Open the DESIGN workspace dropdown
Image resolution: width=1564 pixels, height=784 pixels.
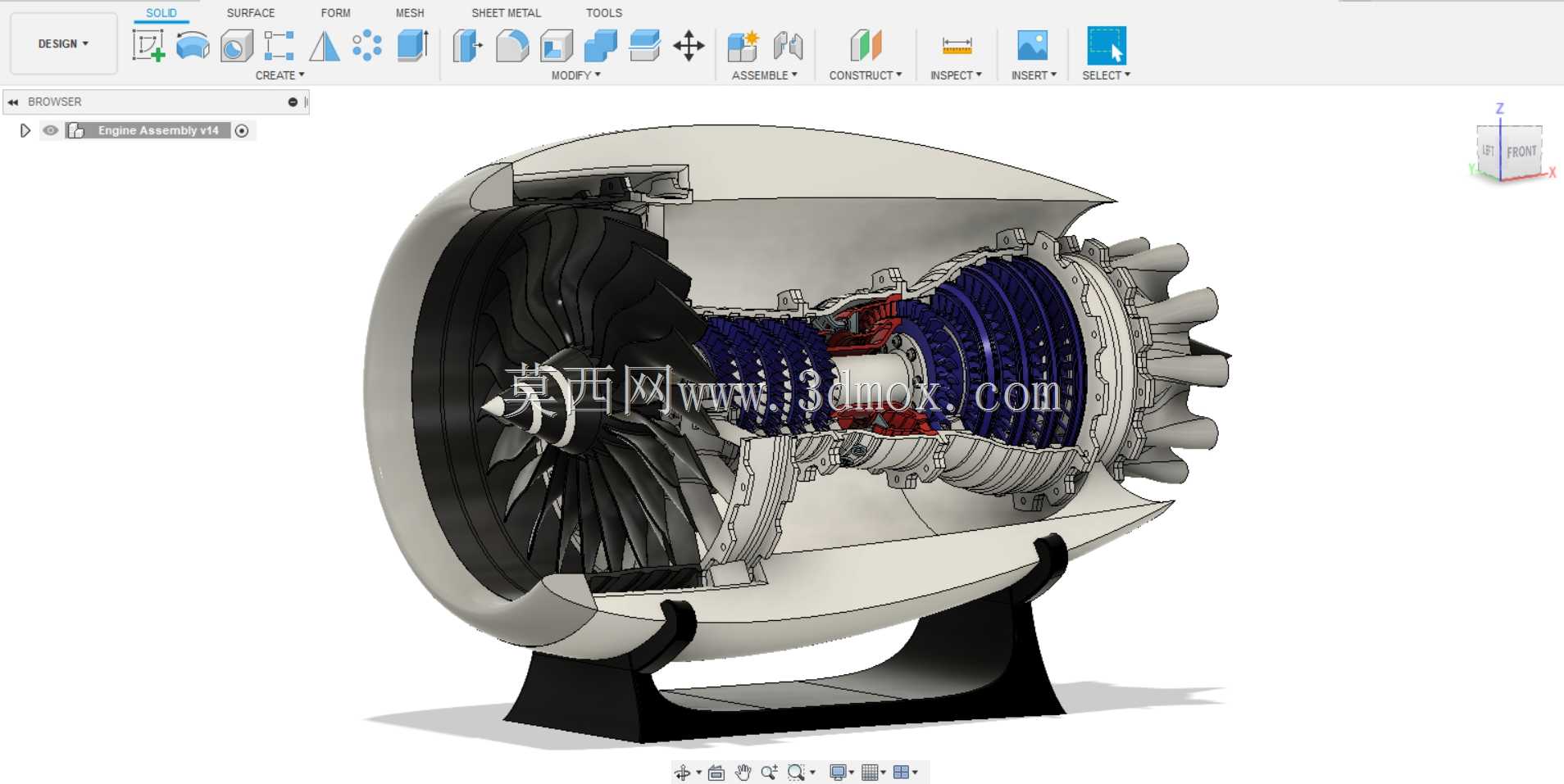[x=63, y=43]
